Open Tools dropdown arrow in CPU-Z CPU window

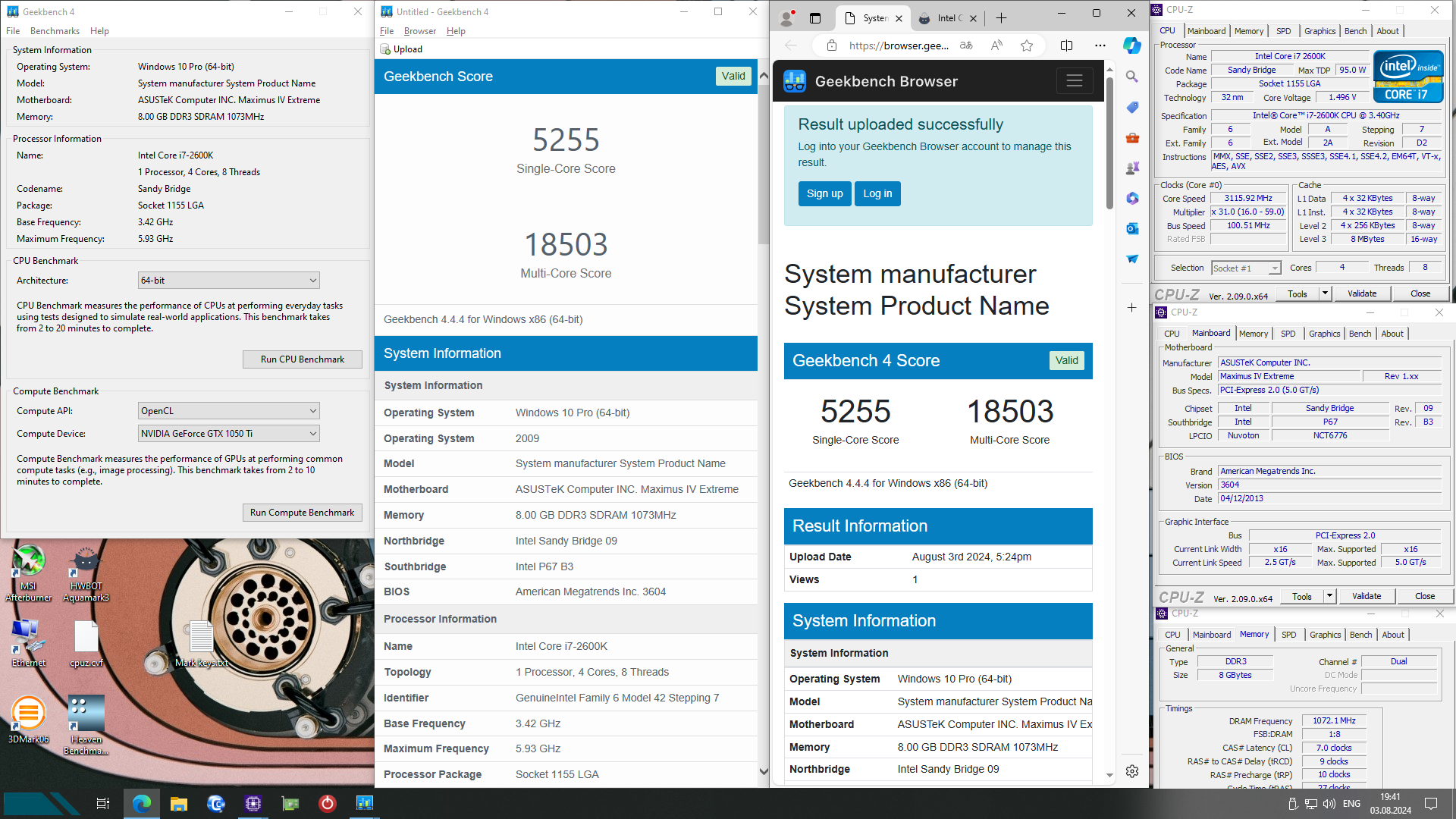[1326, 293]
